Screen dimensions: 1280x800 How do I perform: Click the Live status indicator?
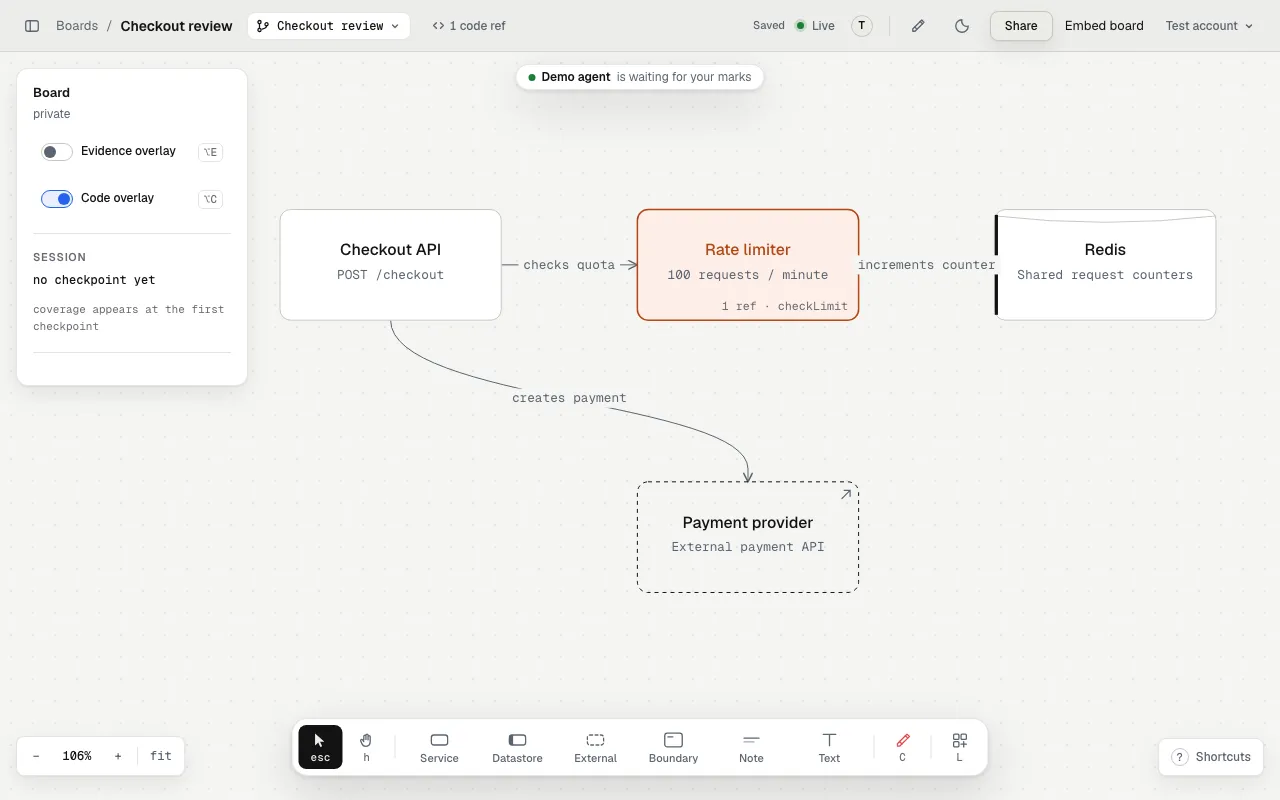point(815,26)
